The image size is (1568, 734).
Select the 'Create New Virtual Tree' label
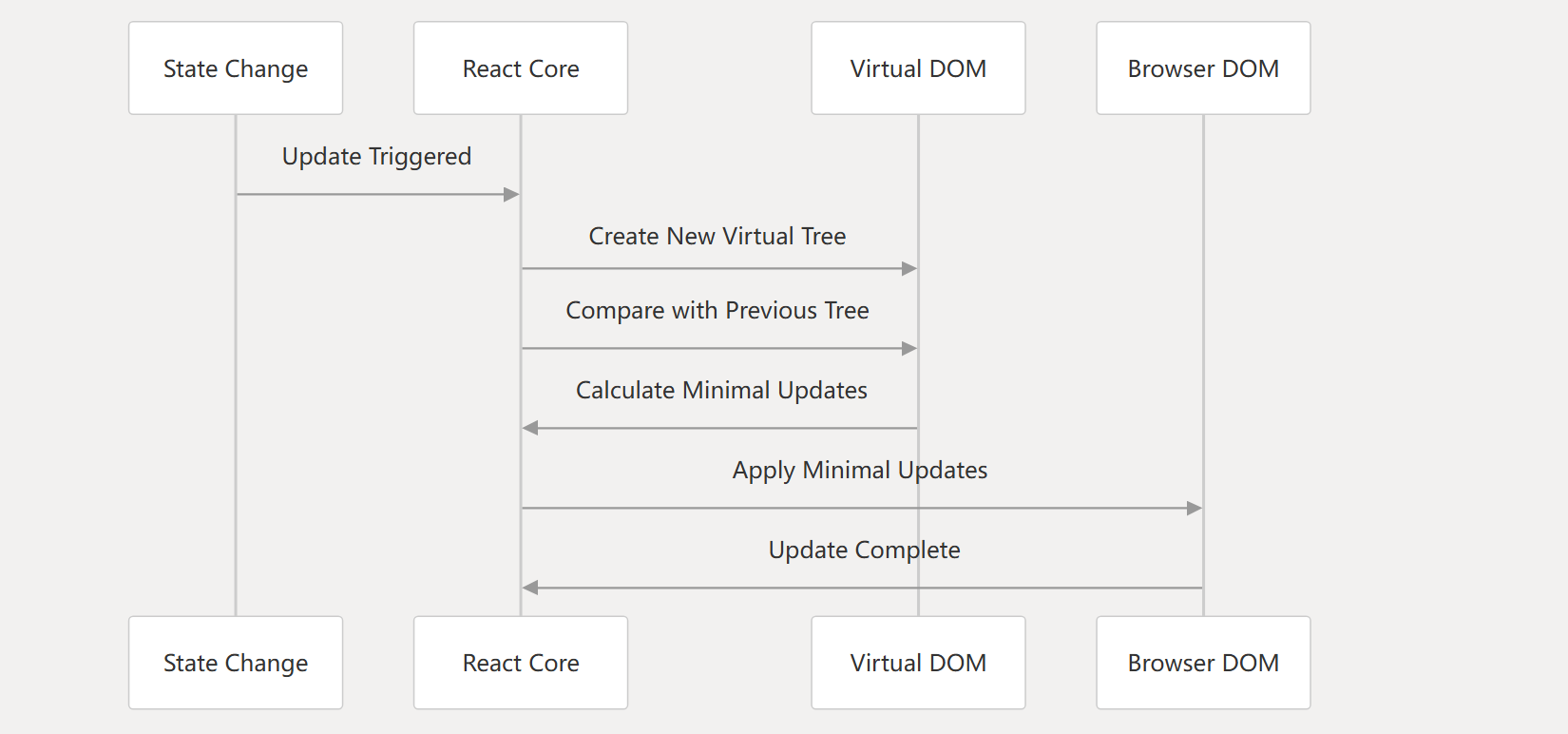[717, 236]
